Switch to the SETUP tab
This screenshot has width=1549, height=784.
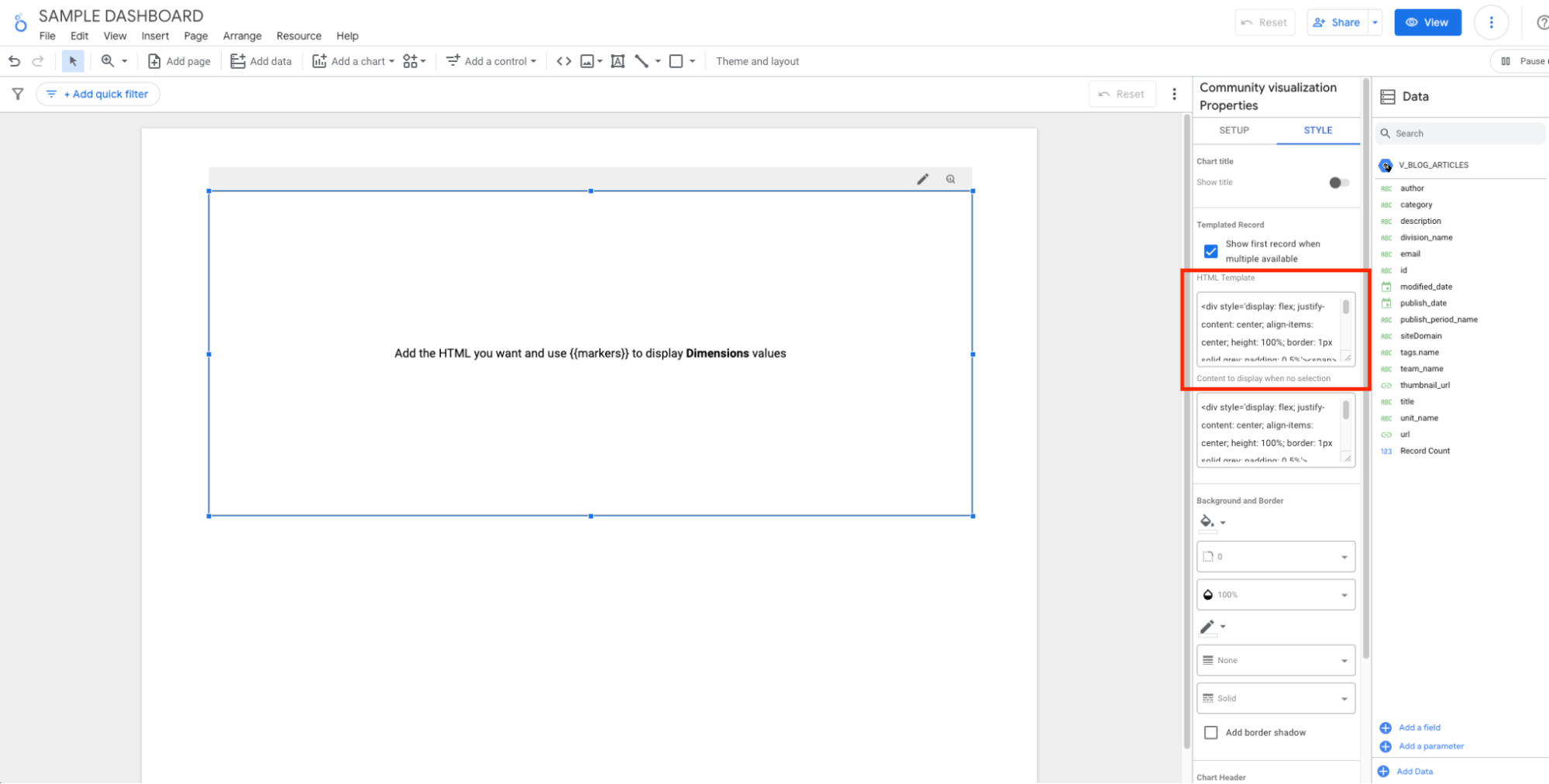pyautogui.click(x=1234, y=130)
